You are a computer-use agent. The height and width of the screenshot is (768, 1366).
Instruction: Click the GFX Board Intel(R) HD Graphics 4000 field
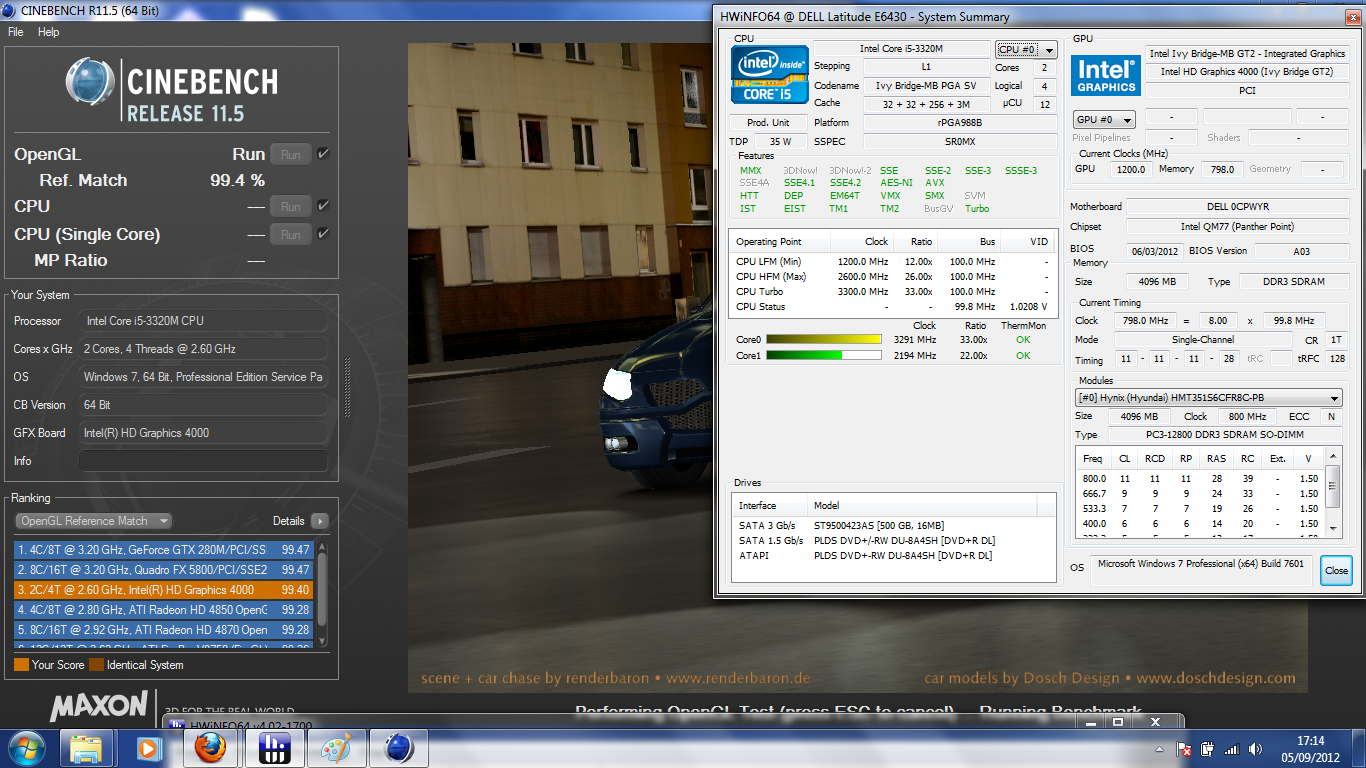[203, 433]
